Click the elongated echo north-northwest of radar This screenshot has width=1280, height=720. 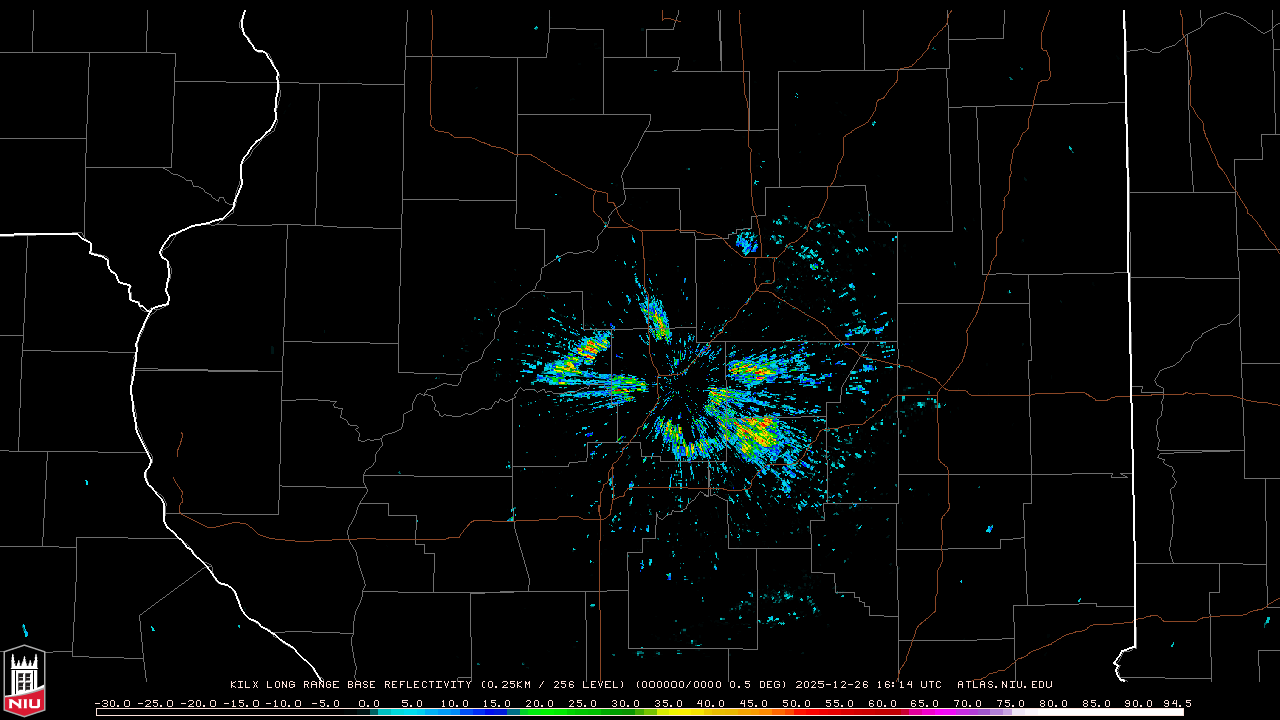[x=656, y=319]
